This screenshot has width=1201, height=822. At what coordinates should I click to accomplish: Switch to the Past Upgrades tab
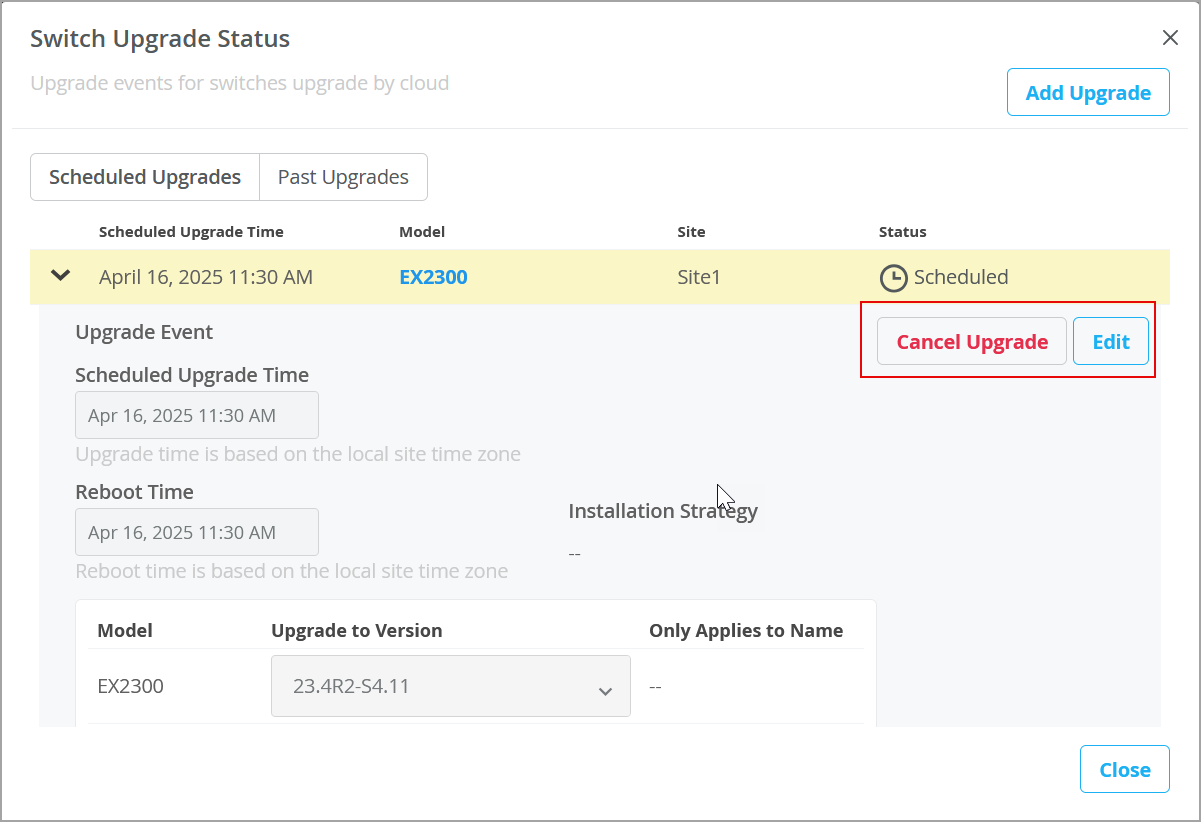343,177
